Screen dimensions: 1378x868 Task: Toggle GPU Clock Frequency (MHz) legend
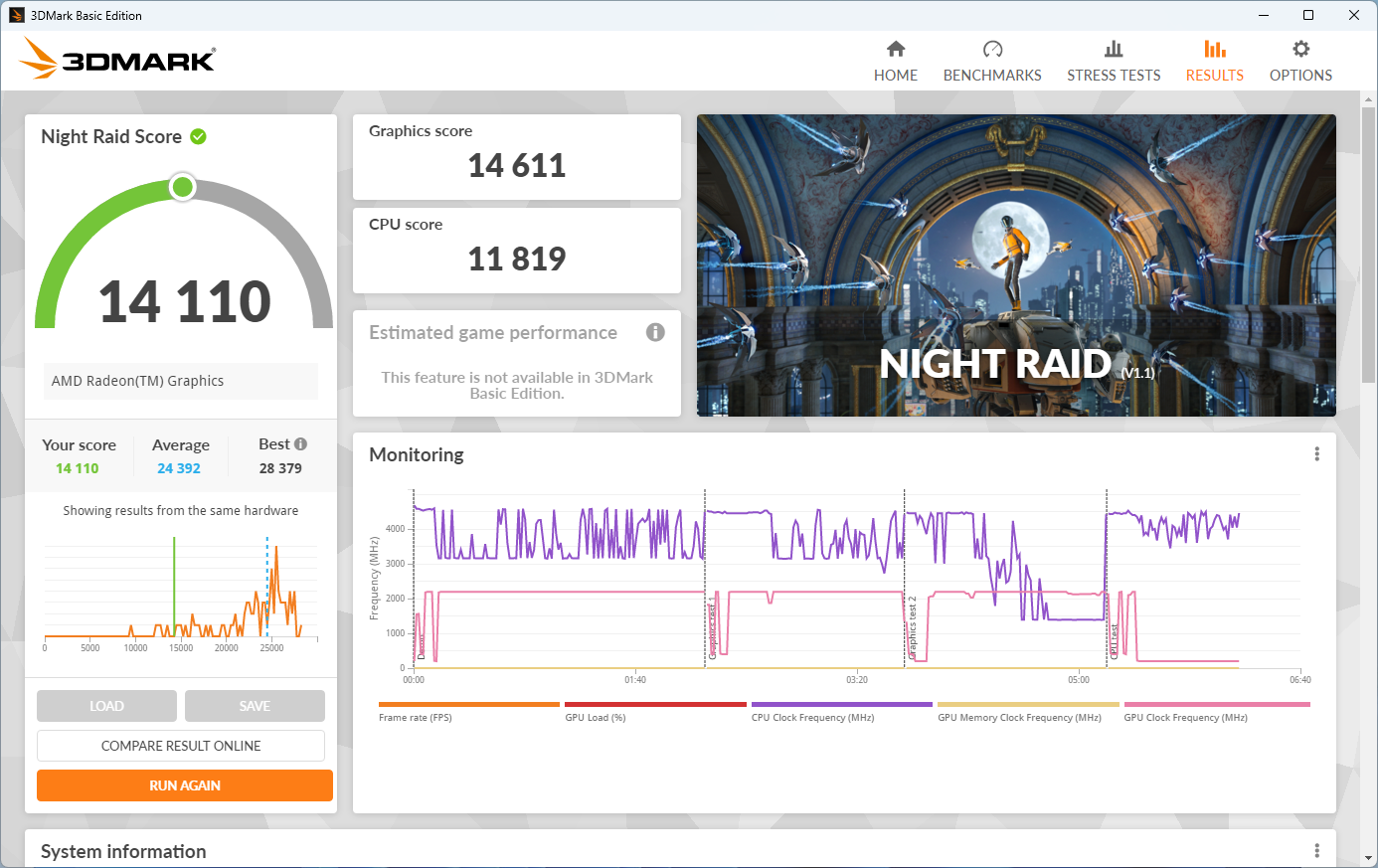click(1217, 712)
